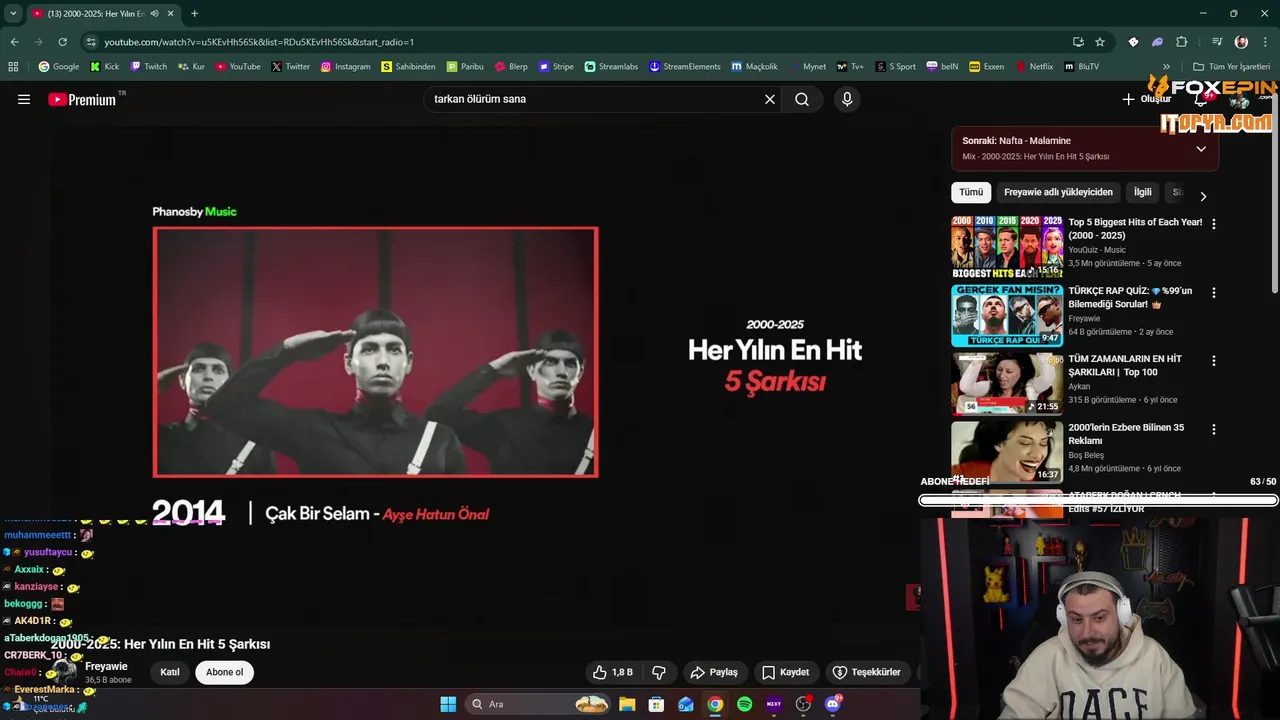
Task: Open the Sahibinden bookmark
Action: pyautogui.click(x=408, y=67)
